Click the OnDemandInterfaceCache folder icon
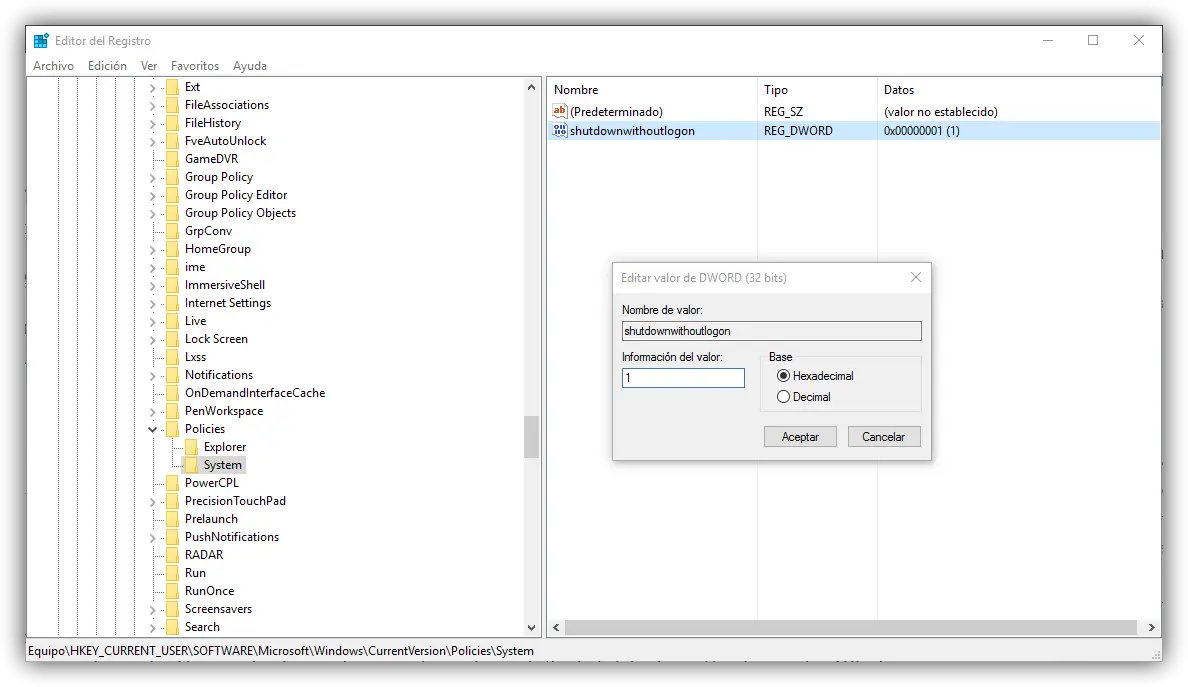Screen dimensions: 1188x687 click(173, 393)
